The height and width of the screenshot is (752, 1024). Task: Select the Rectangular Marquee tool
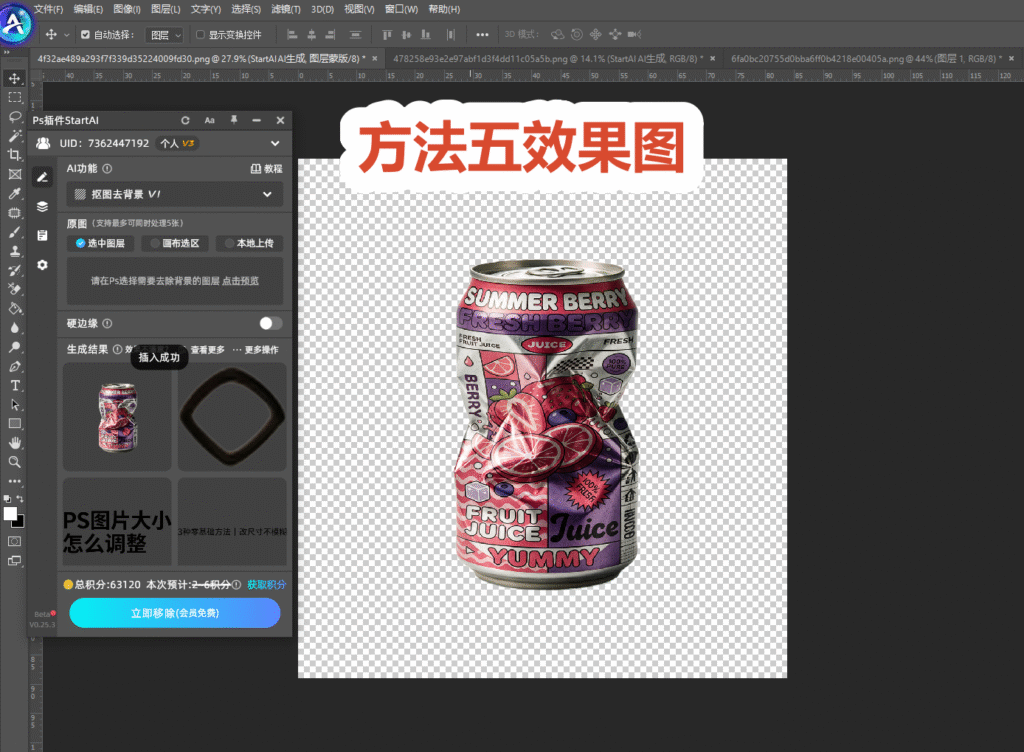pos(14,98)
